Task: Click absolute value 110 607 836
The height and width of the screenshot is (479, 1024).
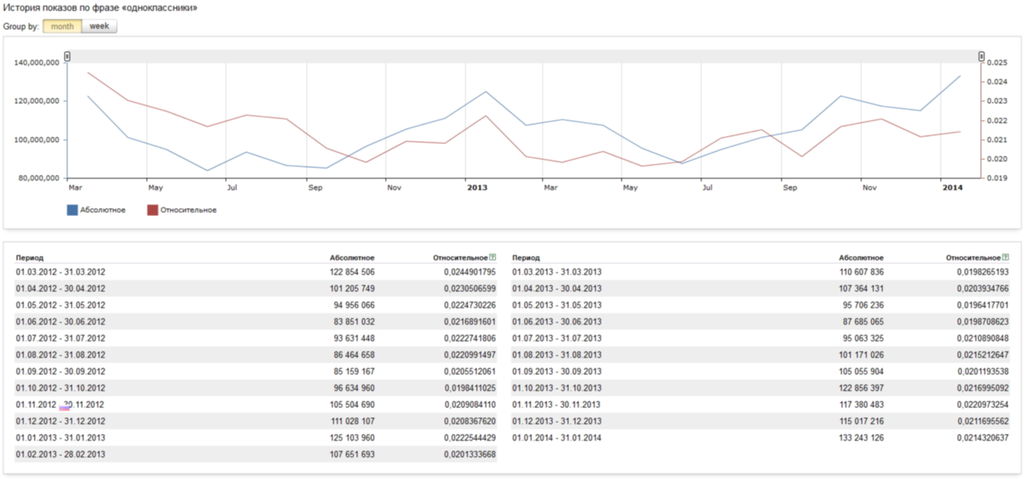Action: point(862,272)
